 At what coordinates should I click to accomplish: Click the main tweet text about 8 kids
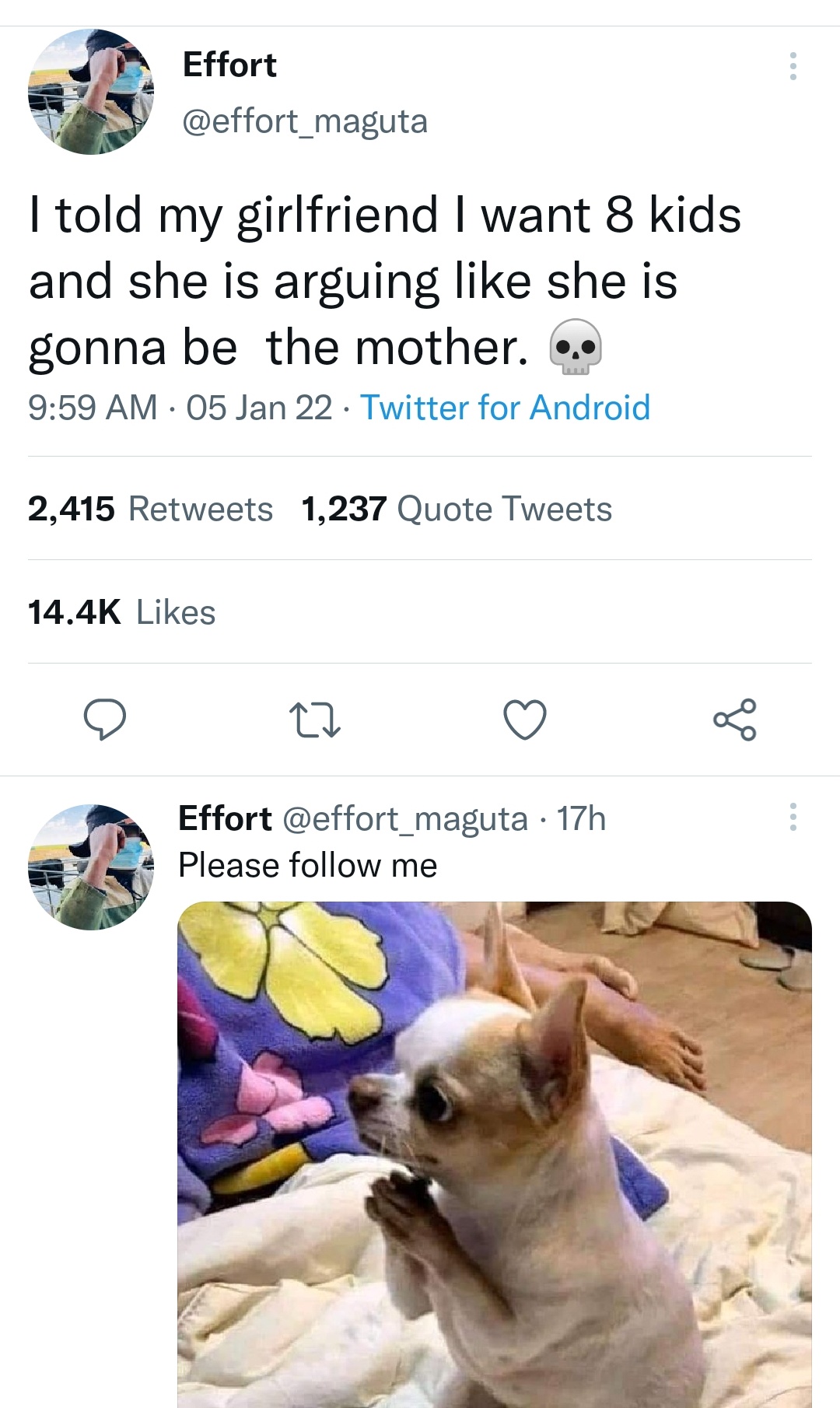(384, 280)
